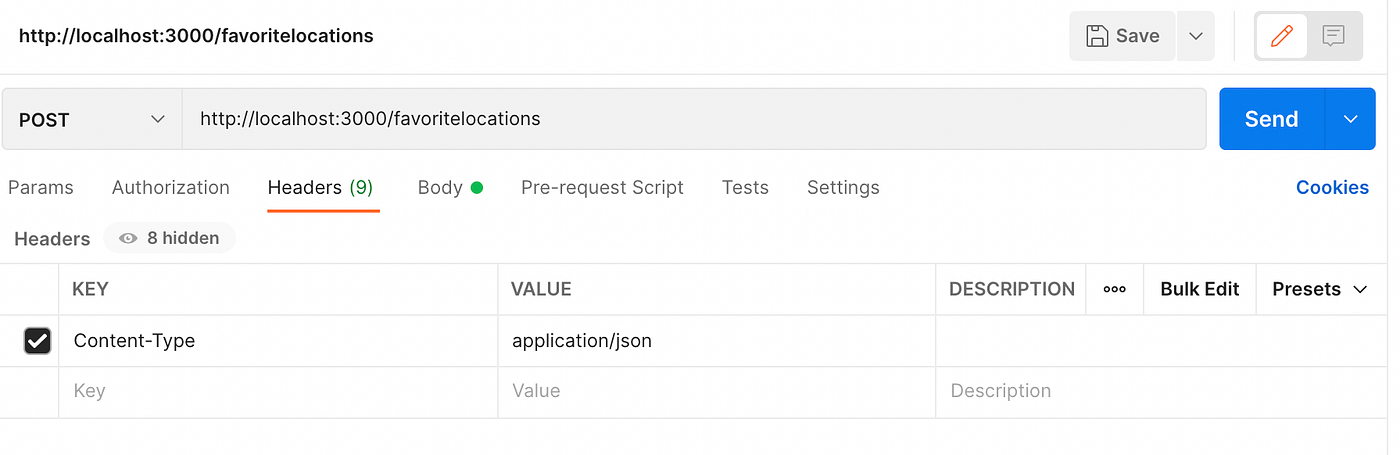Open the Pre-request Script tab
The height and width of the screenshot is (455, 1400).
tap(602, 188)
